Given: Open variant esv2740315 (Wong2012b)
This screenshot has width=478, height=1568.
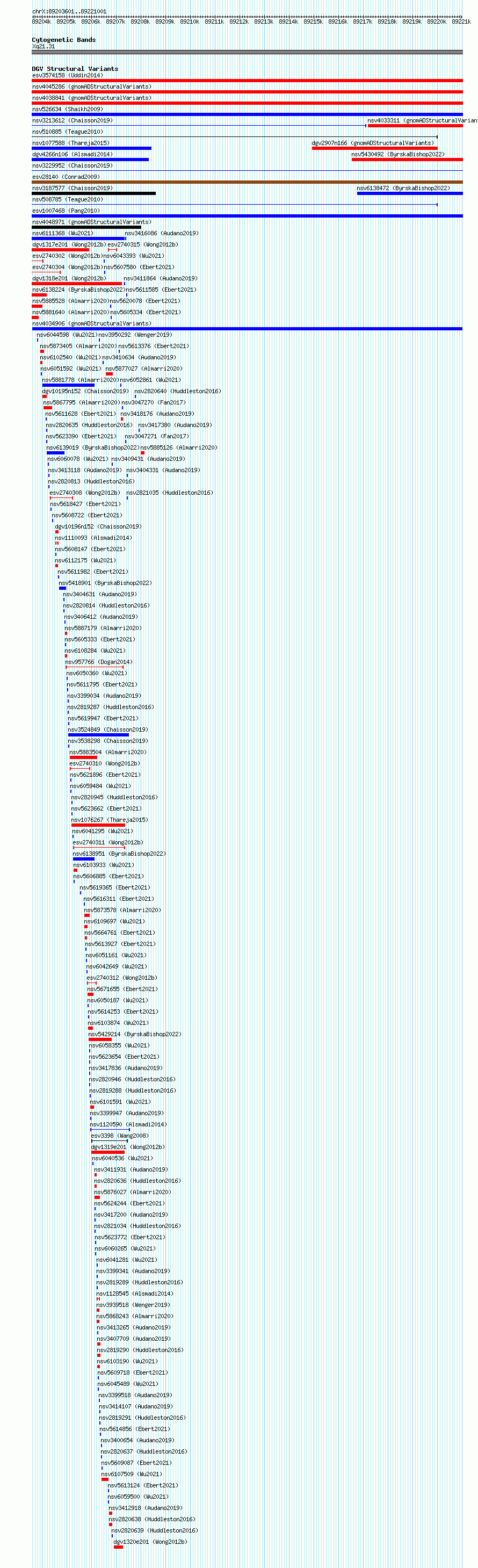Looking at the screenshot, I should [143, 245].
